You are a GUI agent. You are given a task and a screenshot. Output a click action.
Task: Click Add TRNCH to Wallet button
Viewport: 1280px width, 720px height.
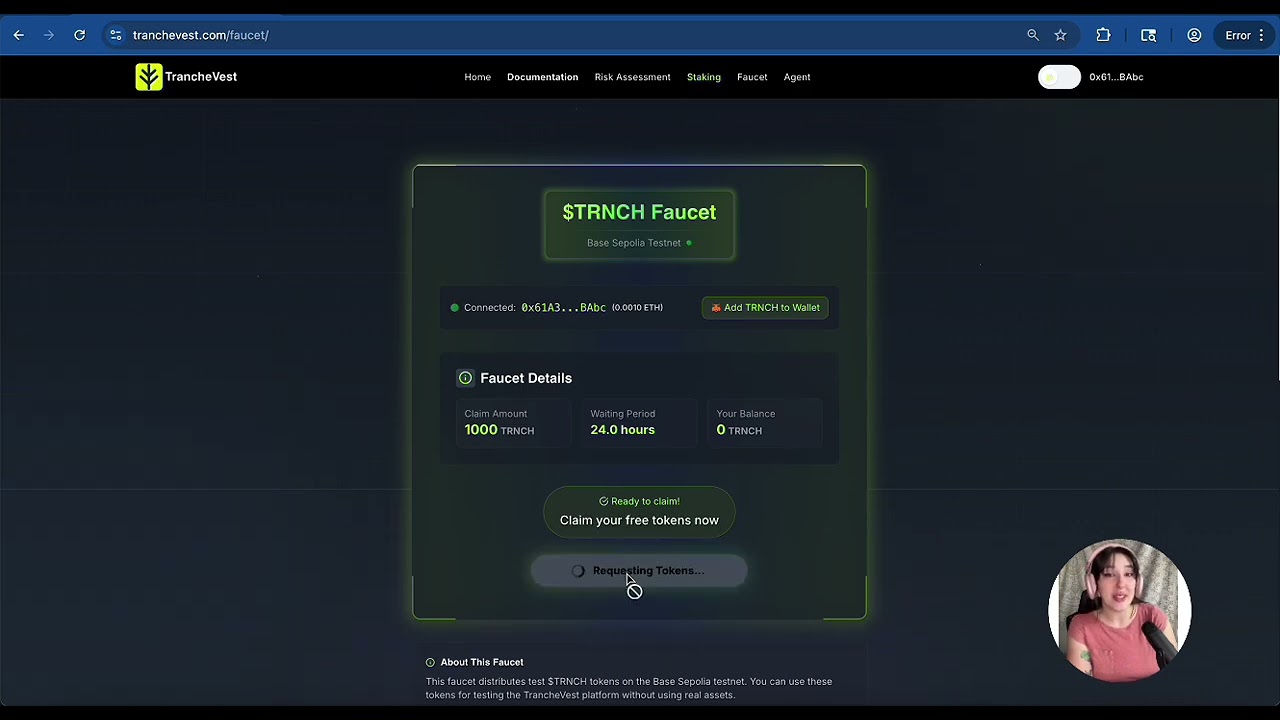[765, 308]
